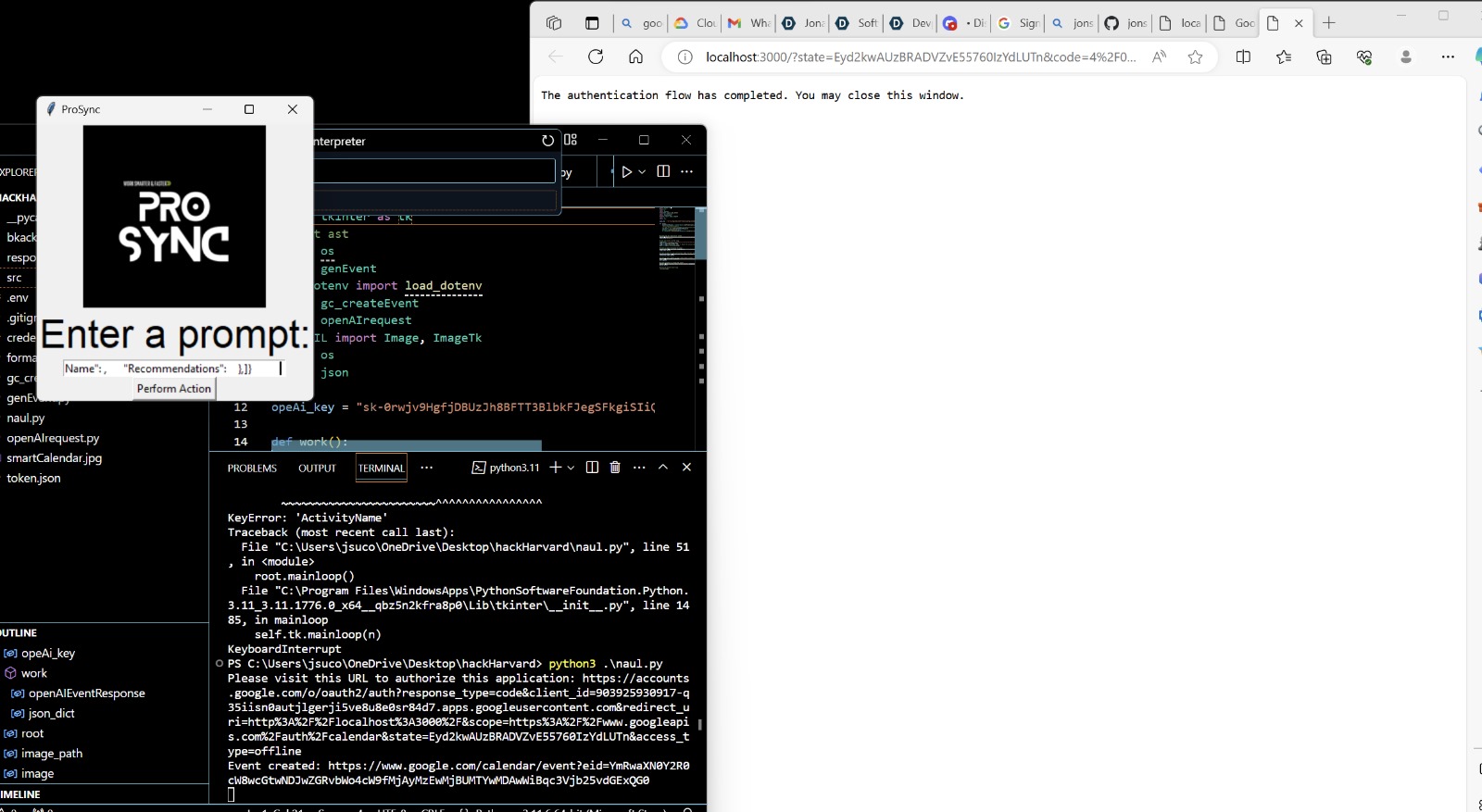
Task: Click the ProSync prompt input field
Action: tap(172, 369)
